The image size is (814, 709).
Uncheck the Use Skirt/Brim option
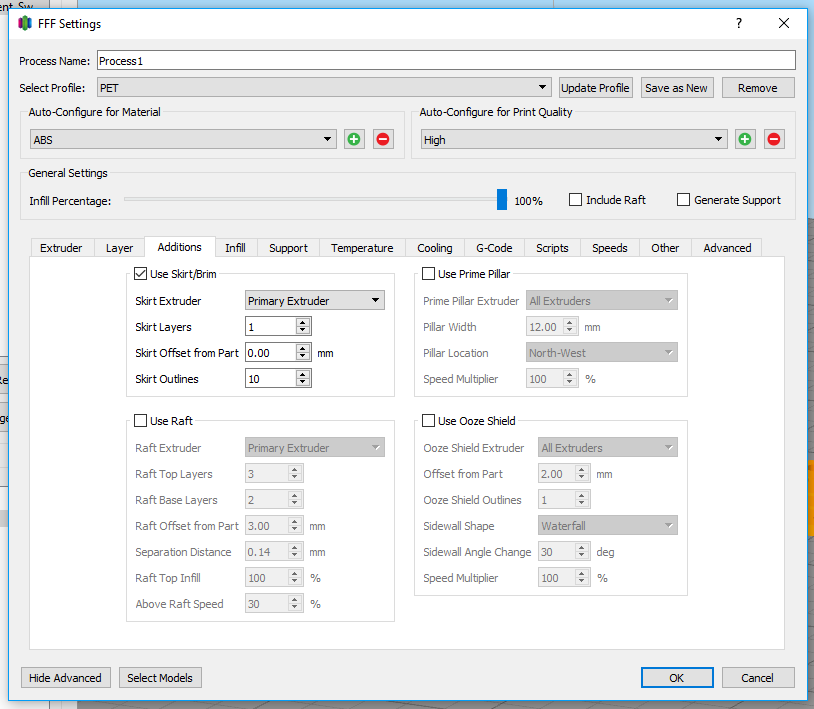pyautogui.click(x=140, y=274)
